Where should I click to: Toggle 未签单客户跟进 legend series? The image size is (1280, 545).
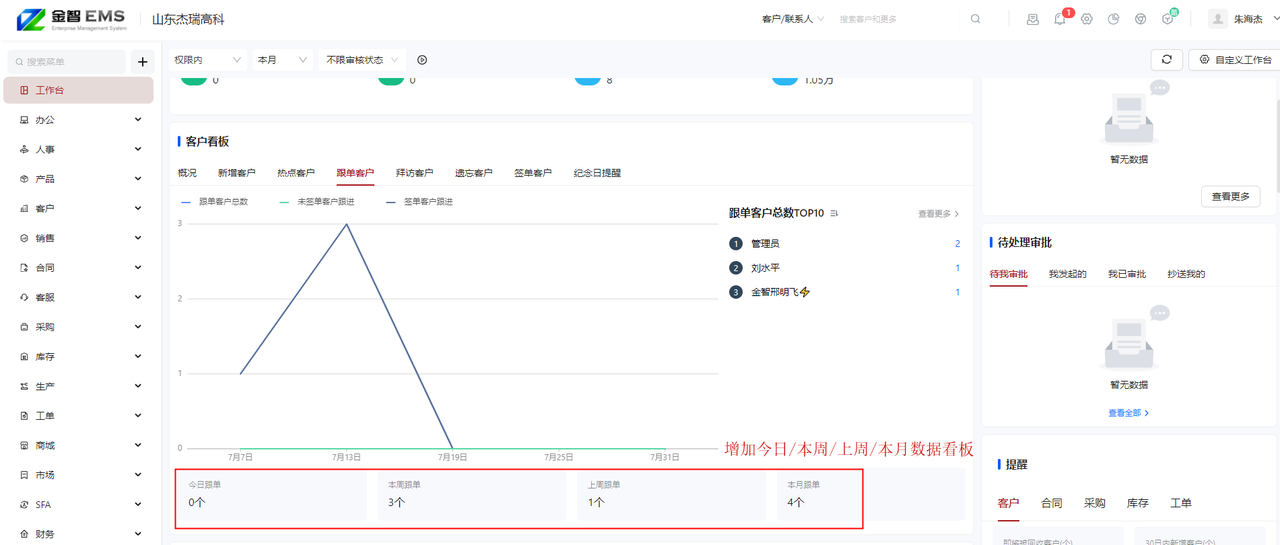(317, 202)
